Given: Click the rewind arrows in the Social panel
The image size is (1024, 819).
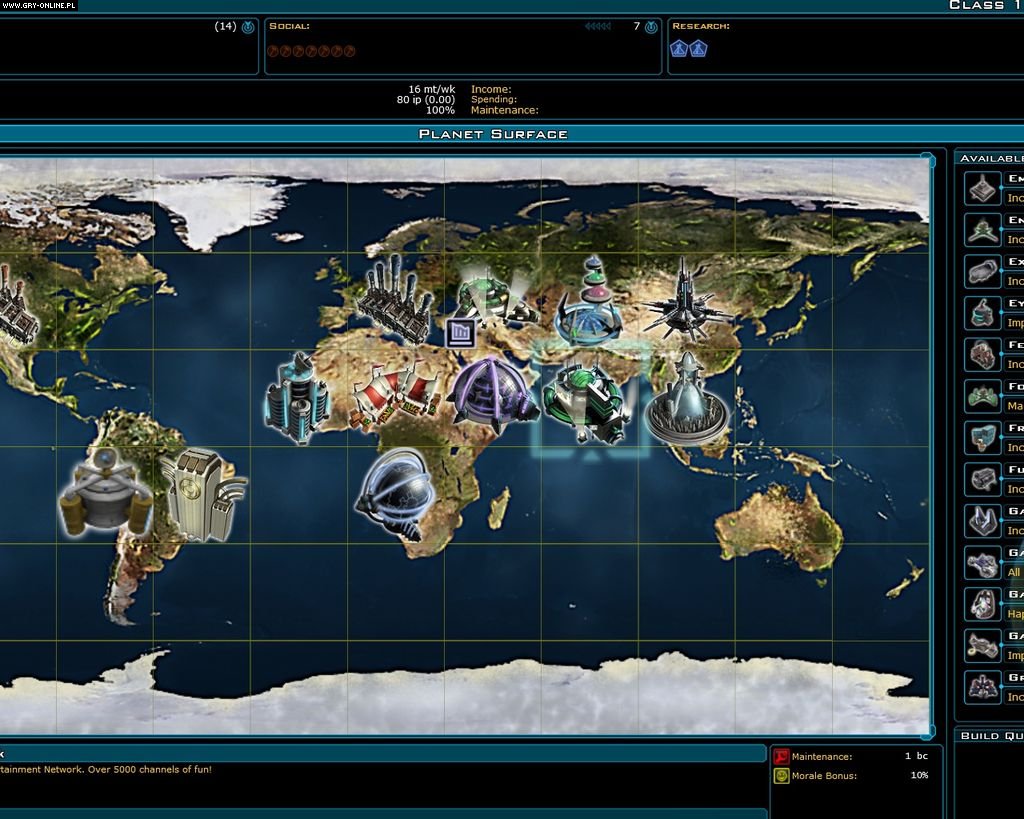Looking at the screenshot, I should pyautogui.click(x=597, y=26).
